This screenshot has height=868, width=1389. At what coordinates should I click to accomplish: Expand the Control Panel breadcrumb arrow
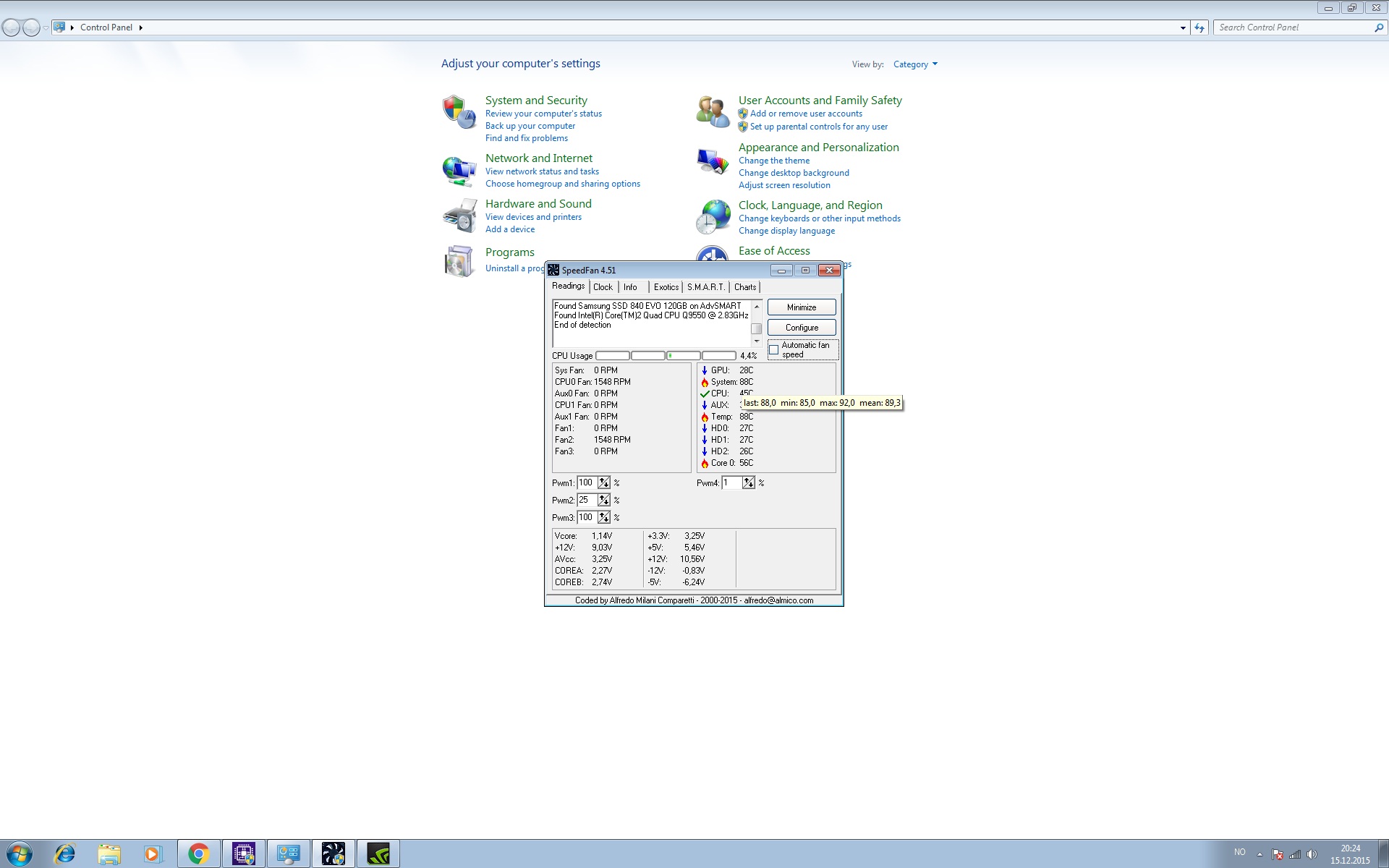pos(140,27)
